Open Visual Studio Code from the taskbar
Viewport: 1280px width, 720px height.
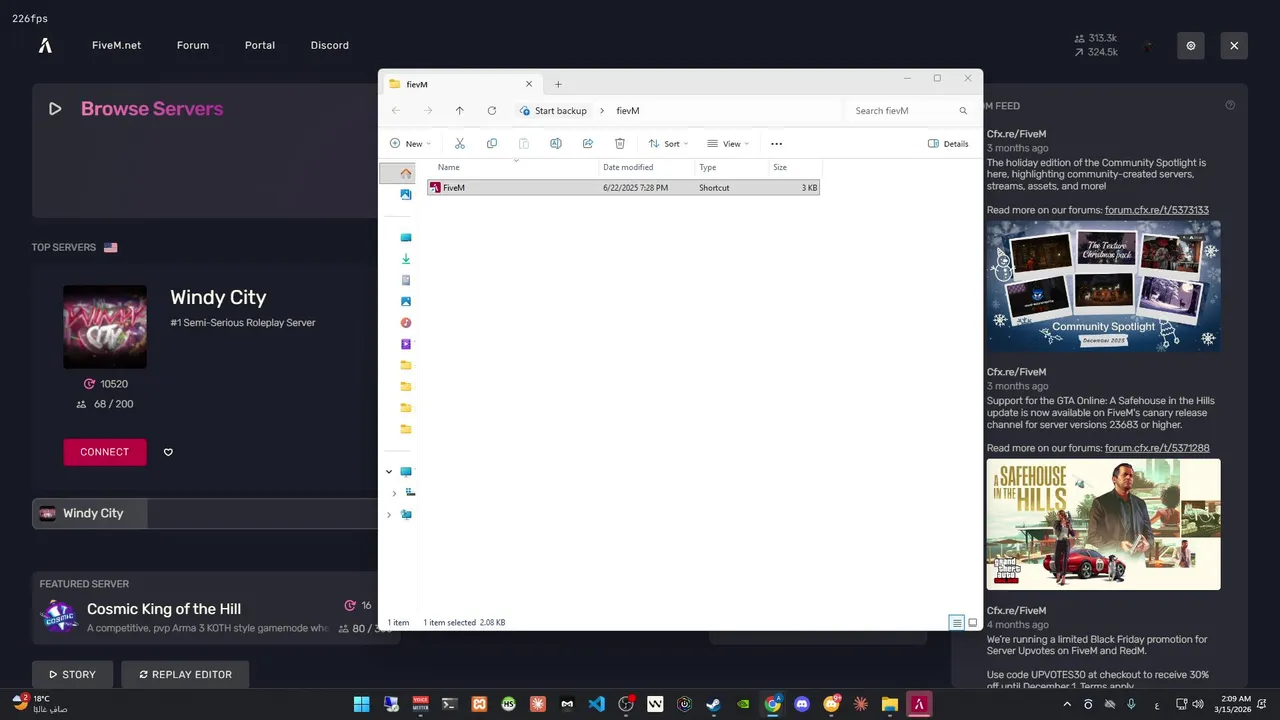coord(596,704)
